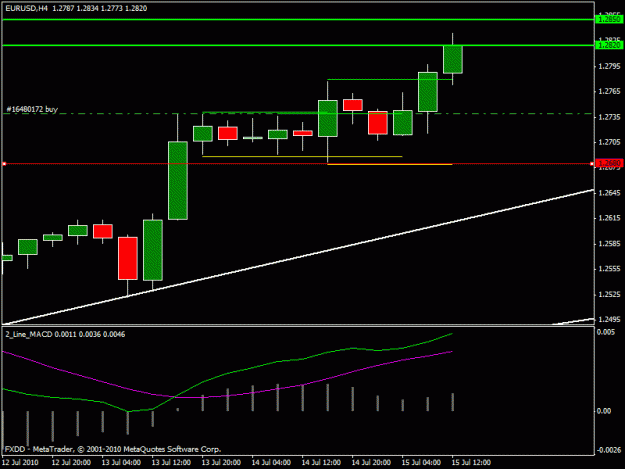
Task: Click the 1.2735 price axis value
Action: 609,117
